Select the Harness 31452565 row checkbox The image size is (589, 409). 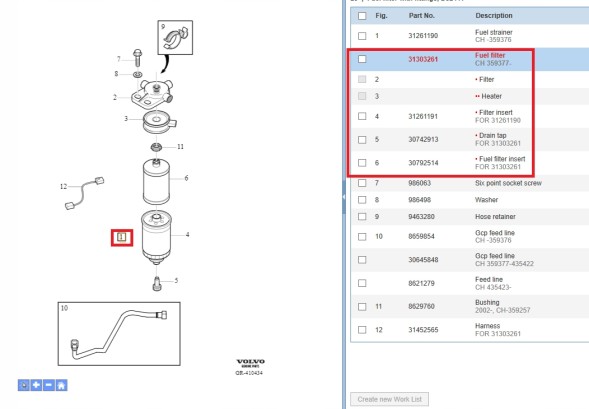[362, 330]
